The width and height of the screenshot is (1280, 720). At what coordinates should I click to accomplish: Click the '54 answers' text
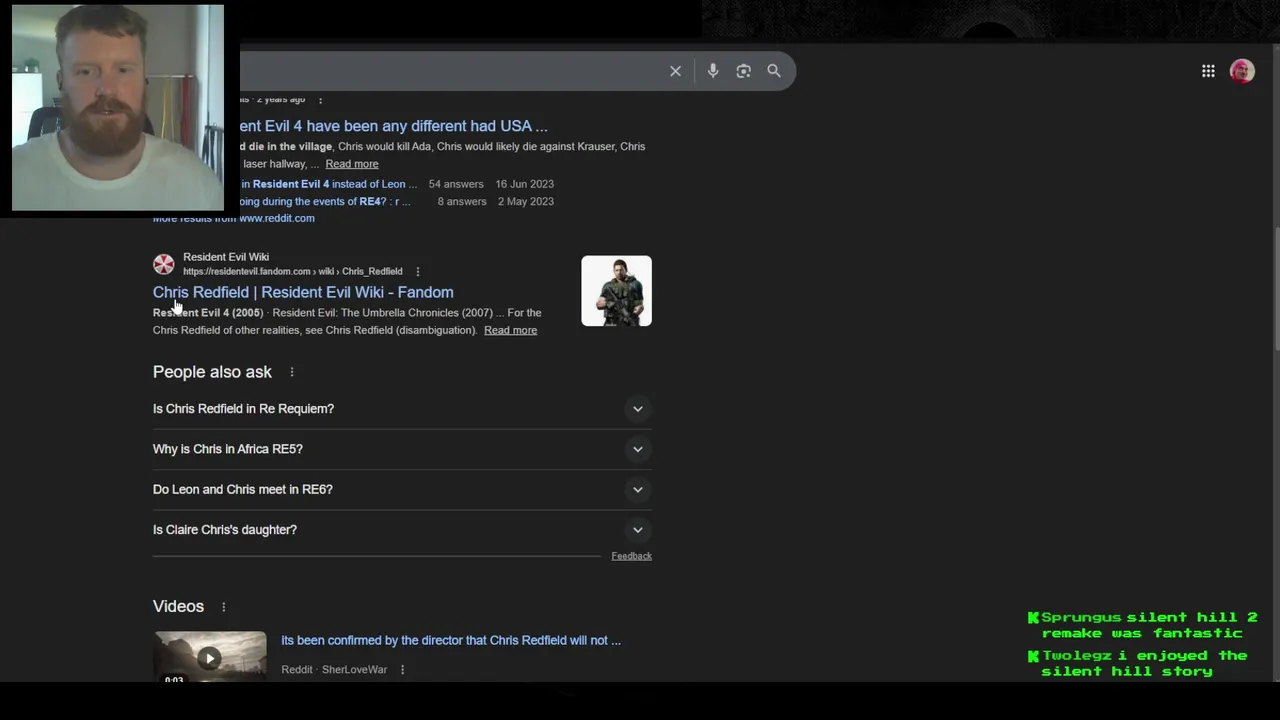click(456, 184)
